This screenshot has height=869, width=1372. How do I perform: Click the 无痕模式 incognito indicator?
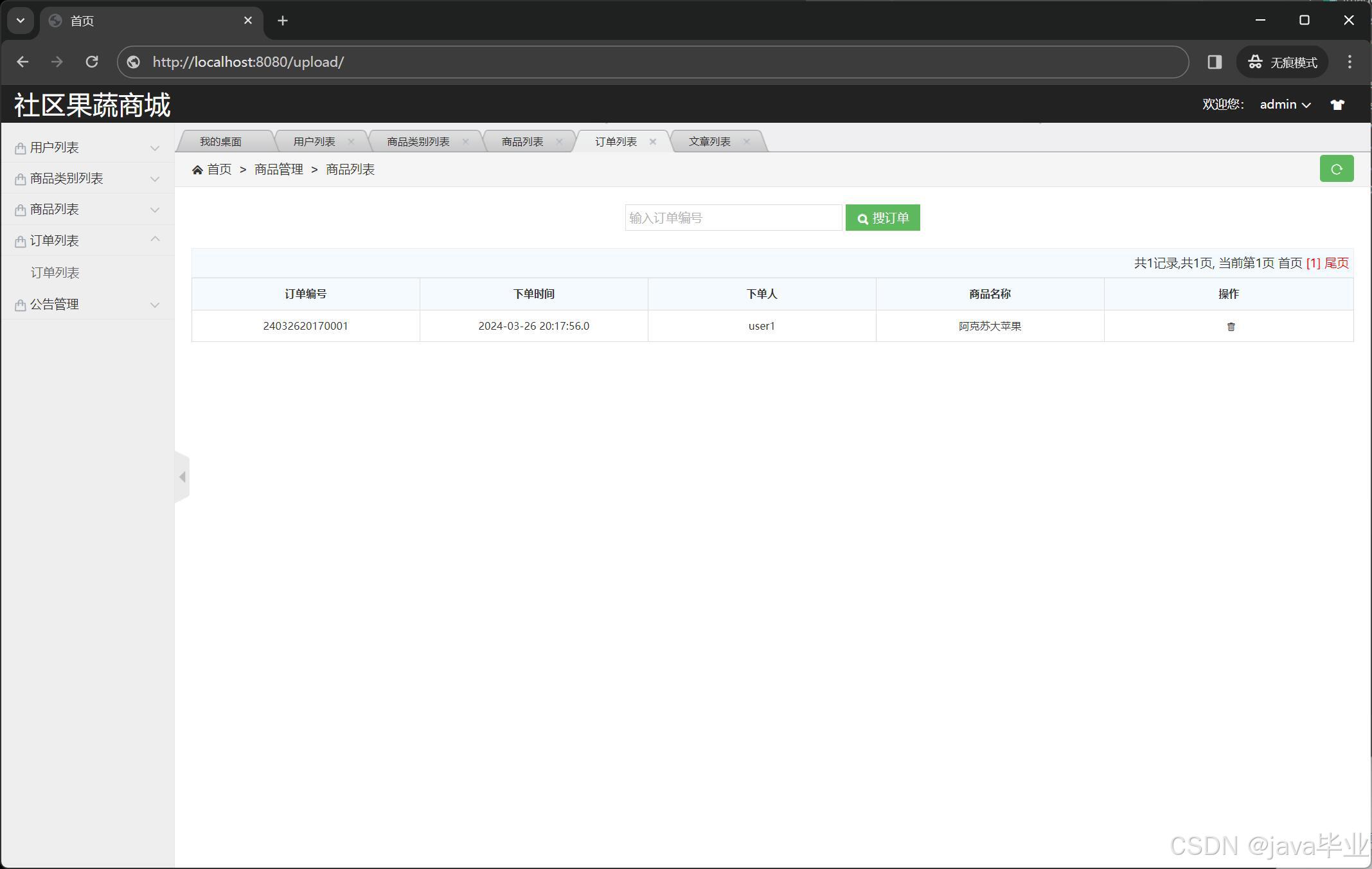coord(1282,62)
